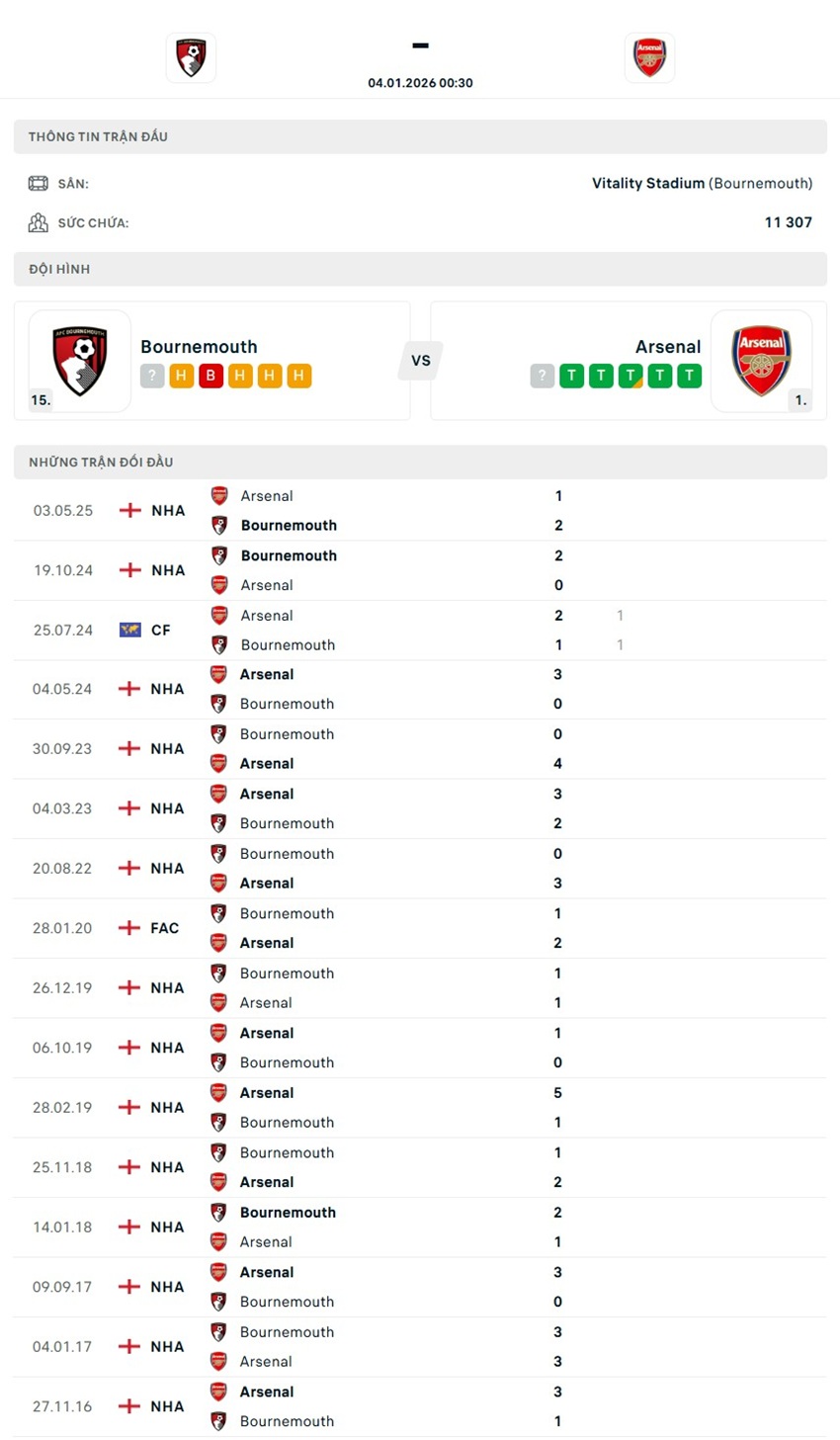
Task: Click the Bournemouth crest at the page top
Action: point(191,56)
